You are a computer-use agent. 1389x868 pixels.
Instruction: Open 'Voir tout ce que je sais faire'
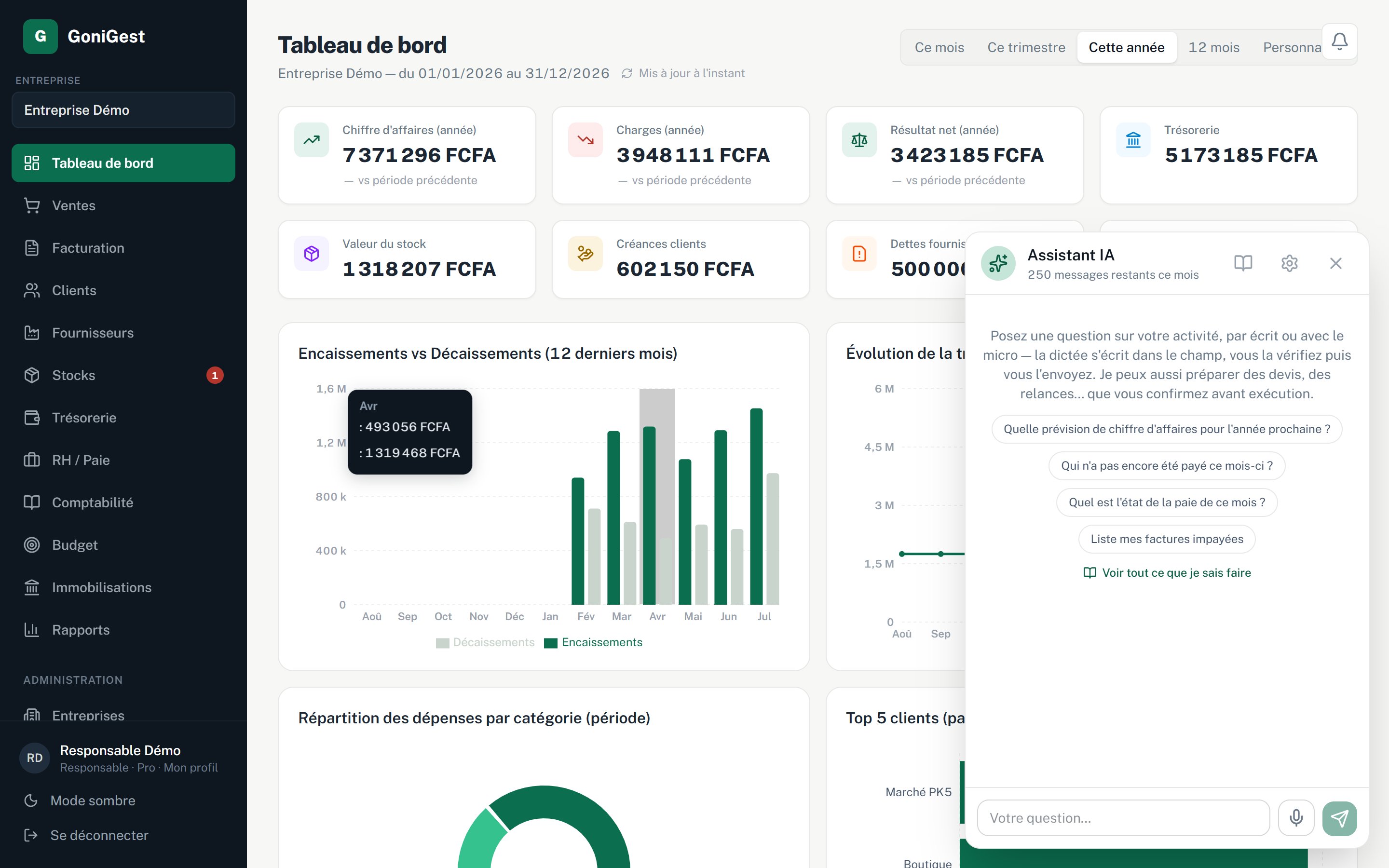(x=1167, y=573)
